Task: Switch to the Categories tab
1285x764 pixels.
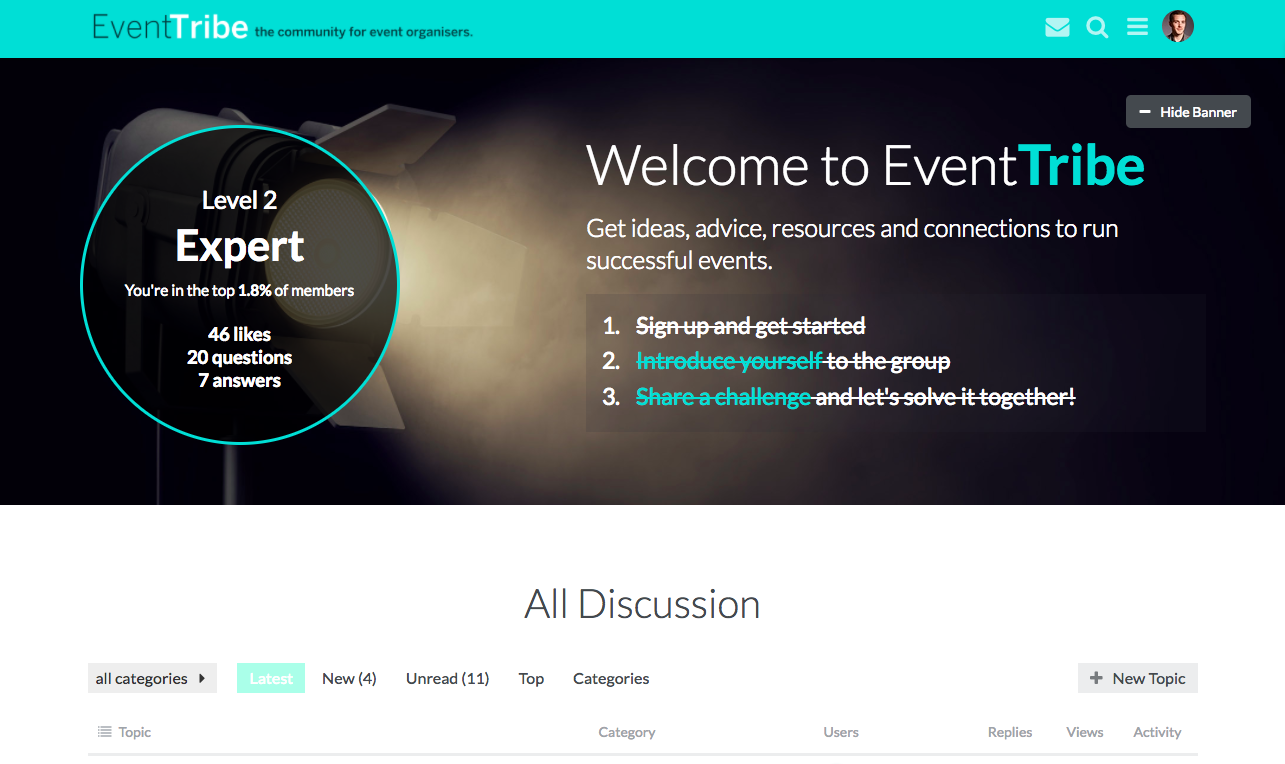Action: click(x=611, y=678)
